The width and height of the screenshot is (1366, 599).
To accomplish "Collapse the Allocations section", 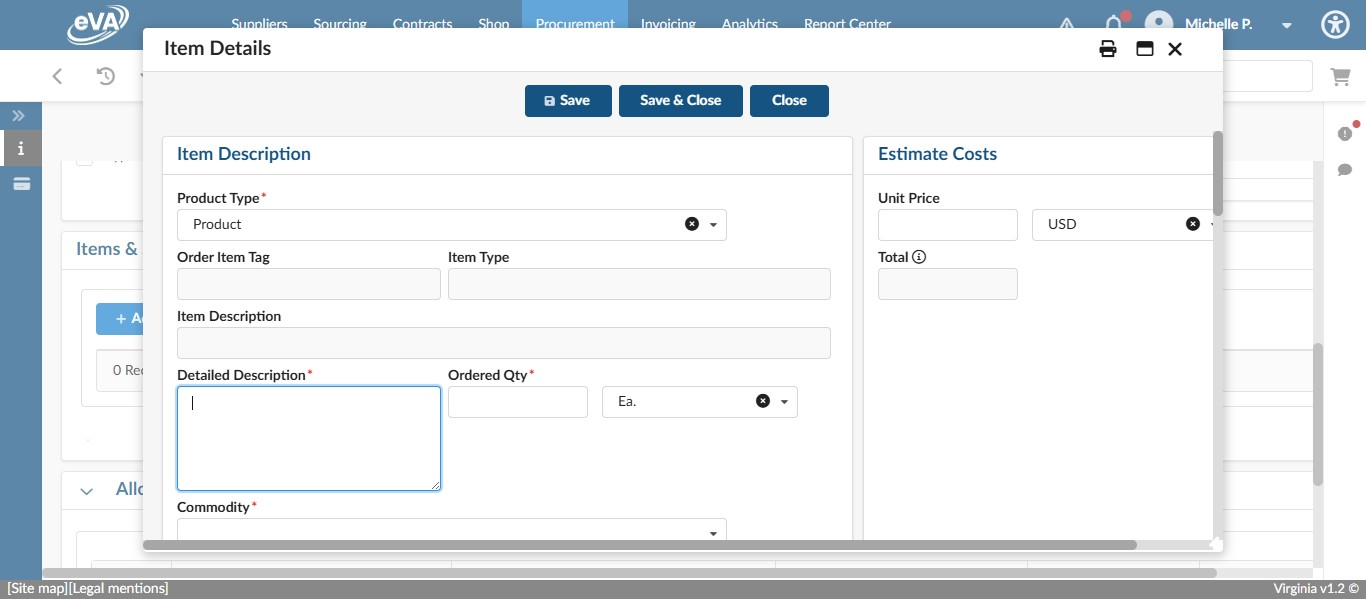I will click(x=86, y=490).
